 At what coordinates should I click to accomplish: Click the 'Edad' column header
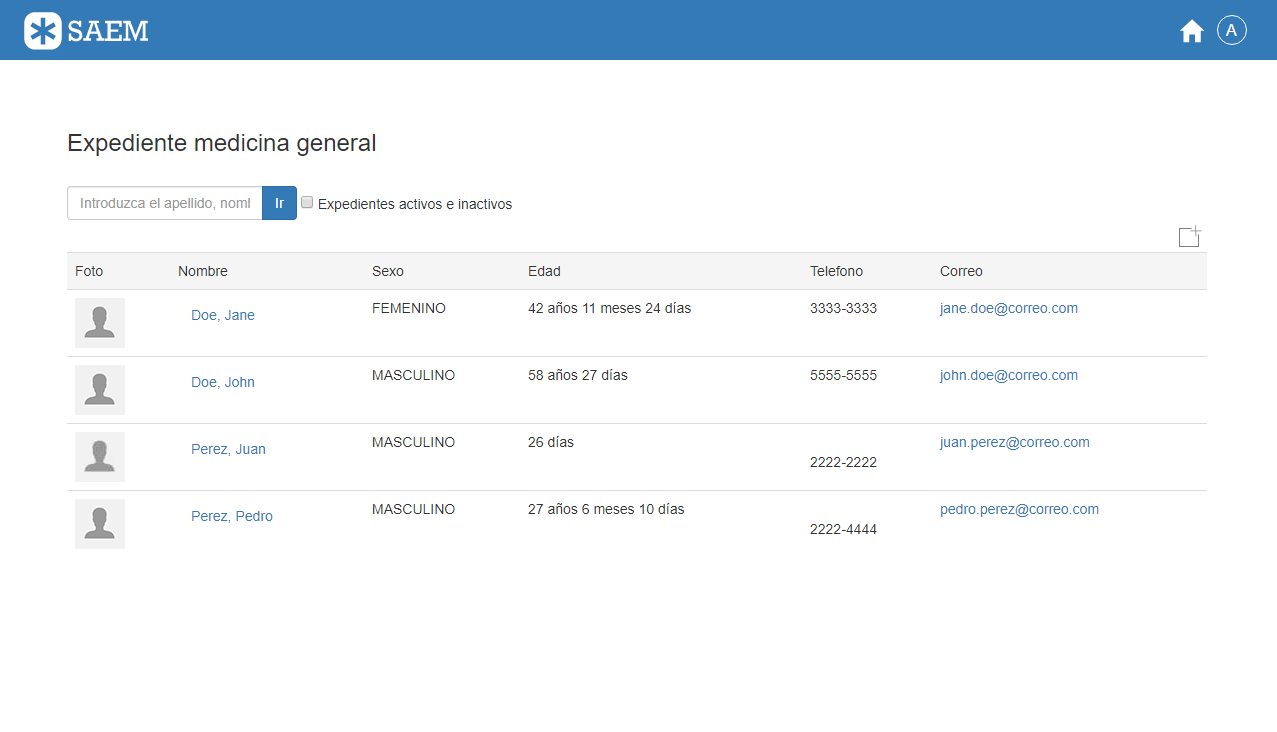[x=544, y=271]
